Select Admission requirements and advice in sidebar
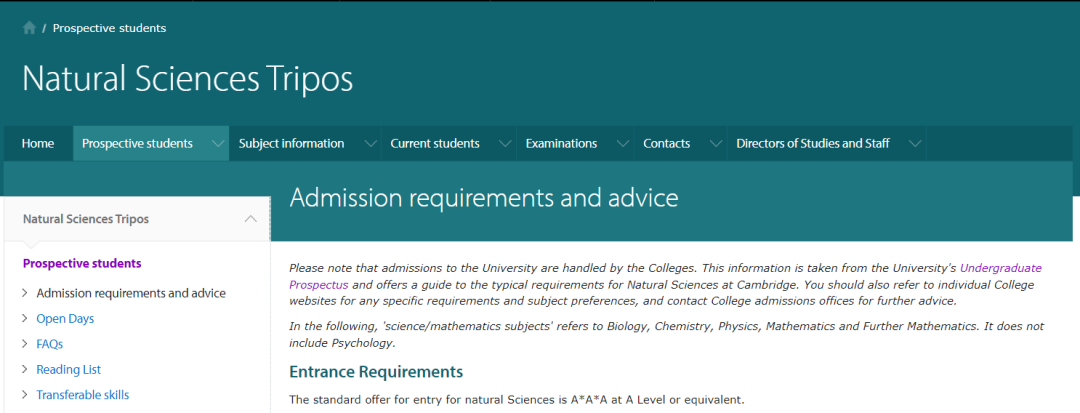Viewport: 1080px width, 413px height. (131, 293)
